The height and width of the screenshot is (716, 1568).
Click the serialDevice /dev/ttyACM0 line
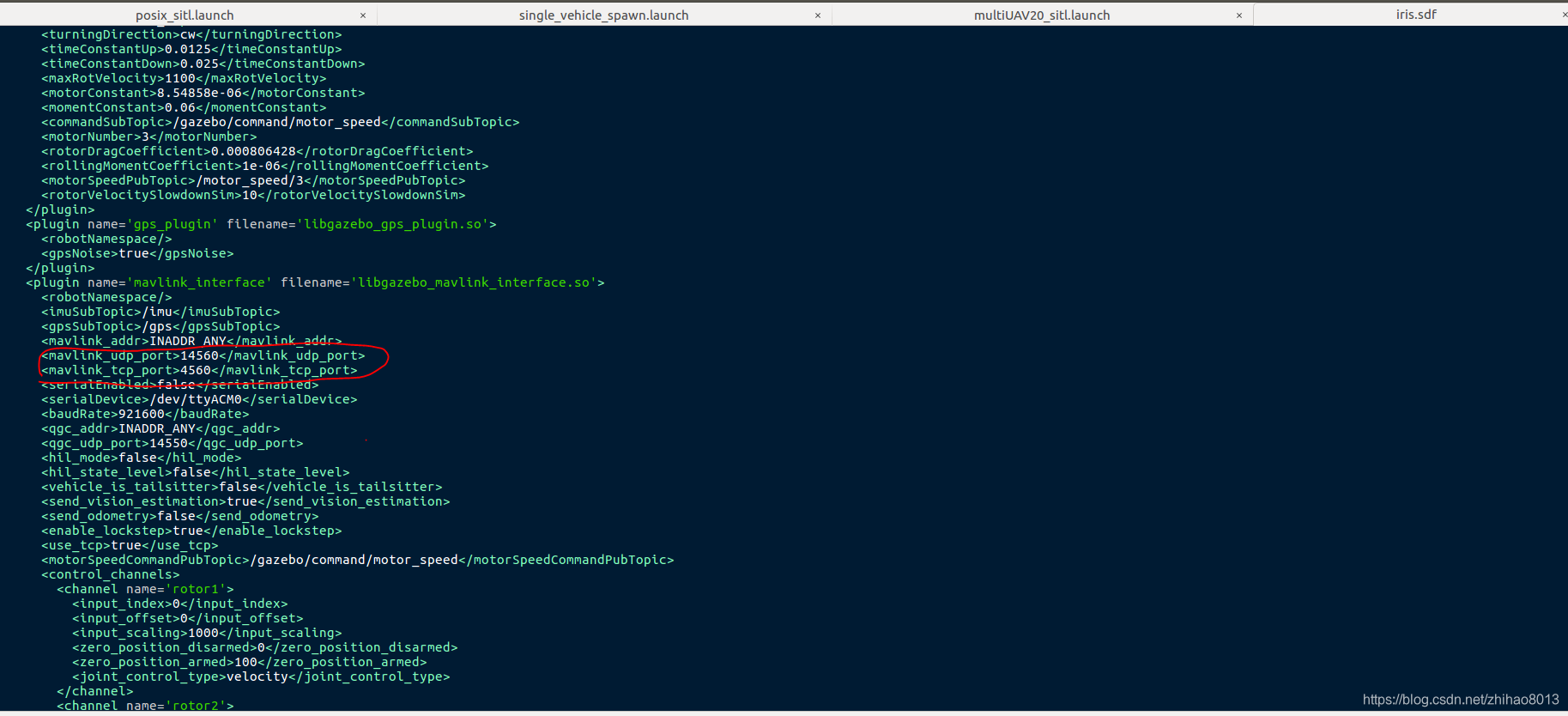199,399
